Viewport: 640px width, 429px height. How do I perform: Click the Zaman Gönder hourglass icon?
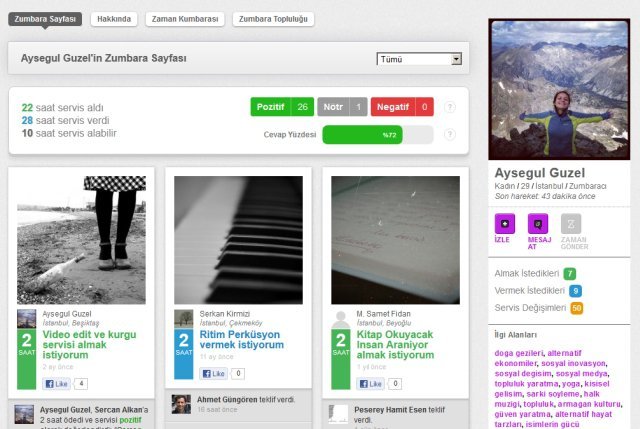point(571,225)
